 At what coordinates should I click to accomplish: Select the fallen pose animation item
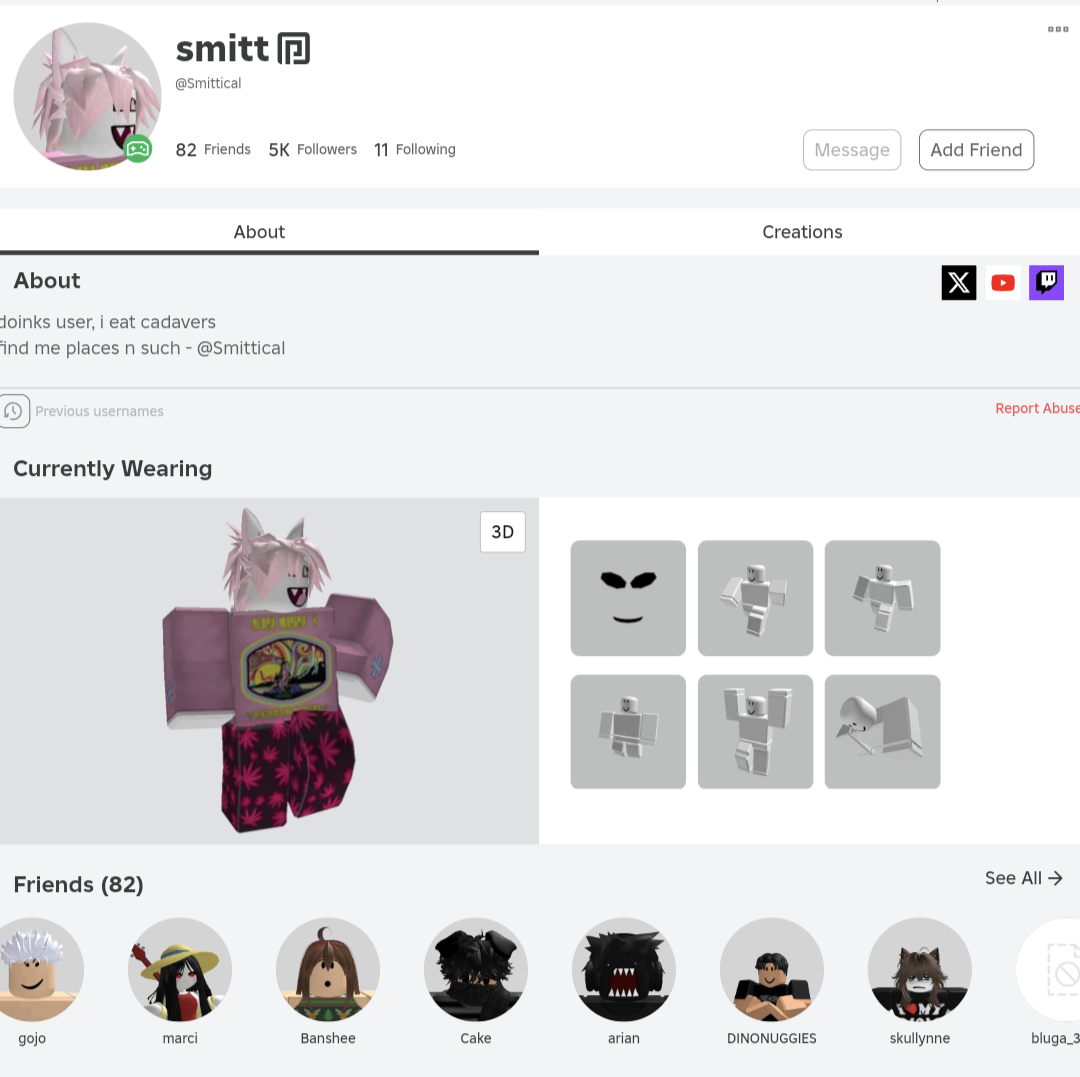pos(882,731)
